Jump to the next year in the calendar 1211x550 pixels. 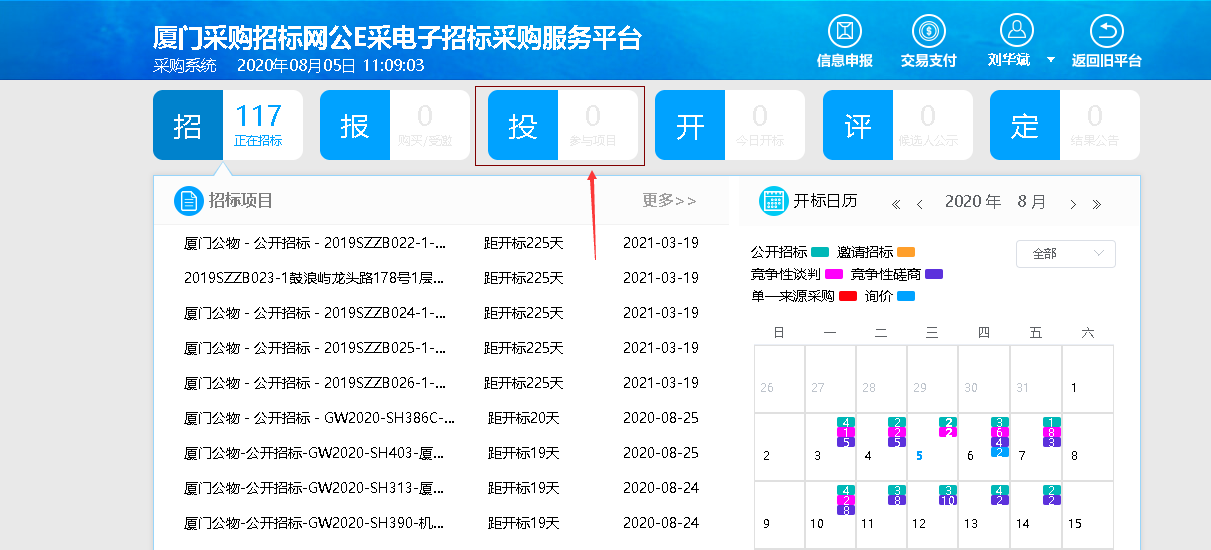(x=1097, y=204)
